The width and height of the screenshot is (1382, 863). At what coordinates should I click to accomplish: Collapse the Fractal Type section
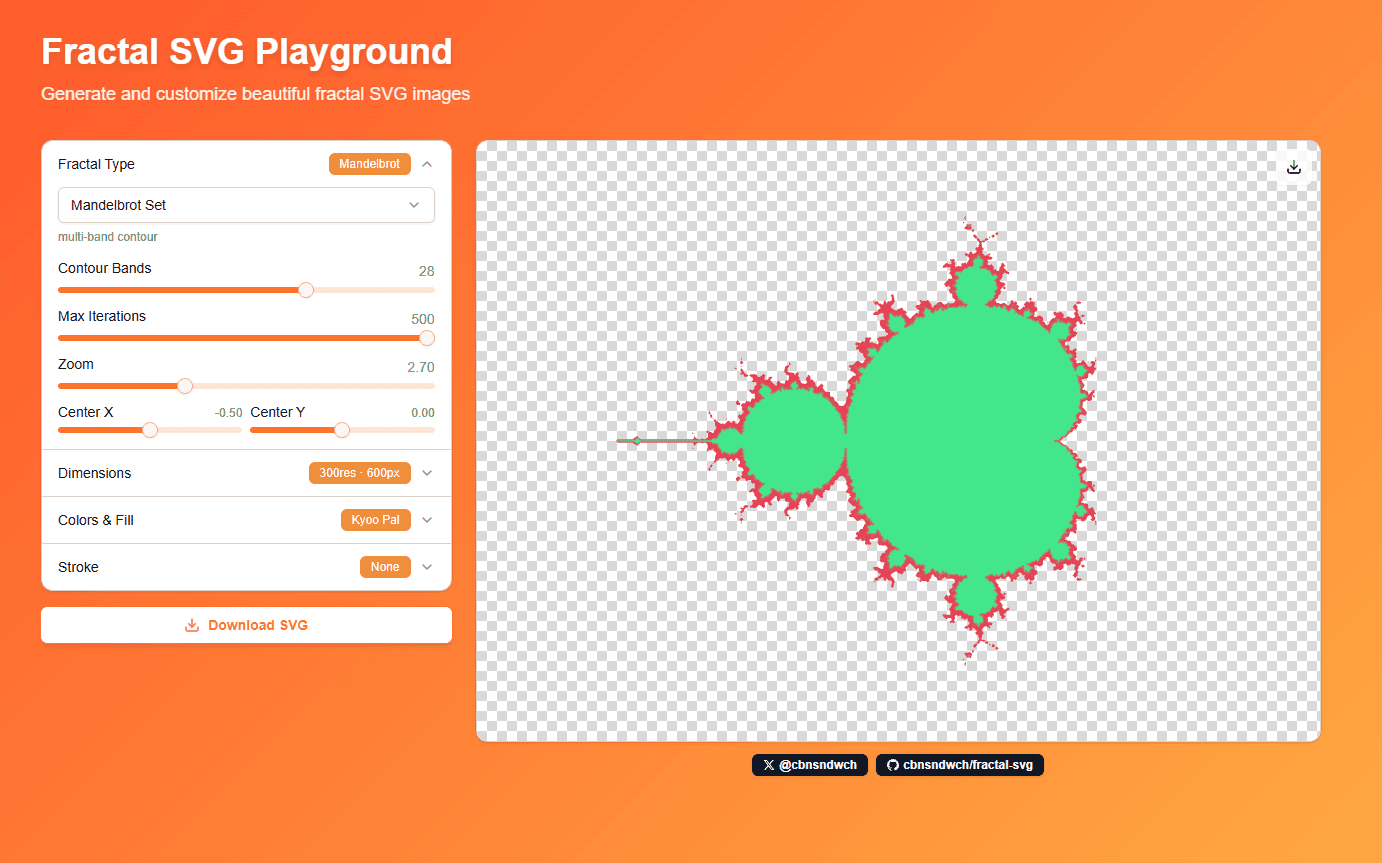point(427,163)
